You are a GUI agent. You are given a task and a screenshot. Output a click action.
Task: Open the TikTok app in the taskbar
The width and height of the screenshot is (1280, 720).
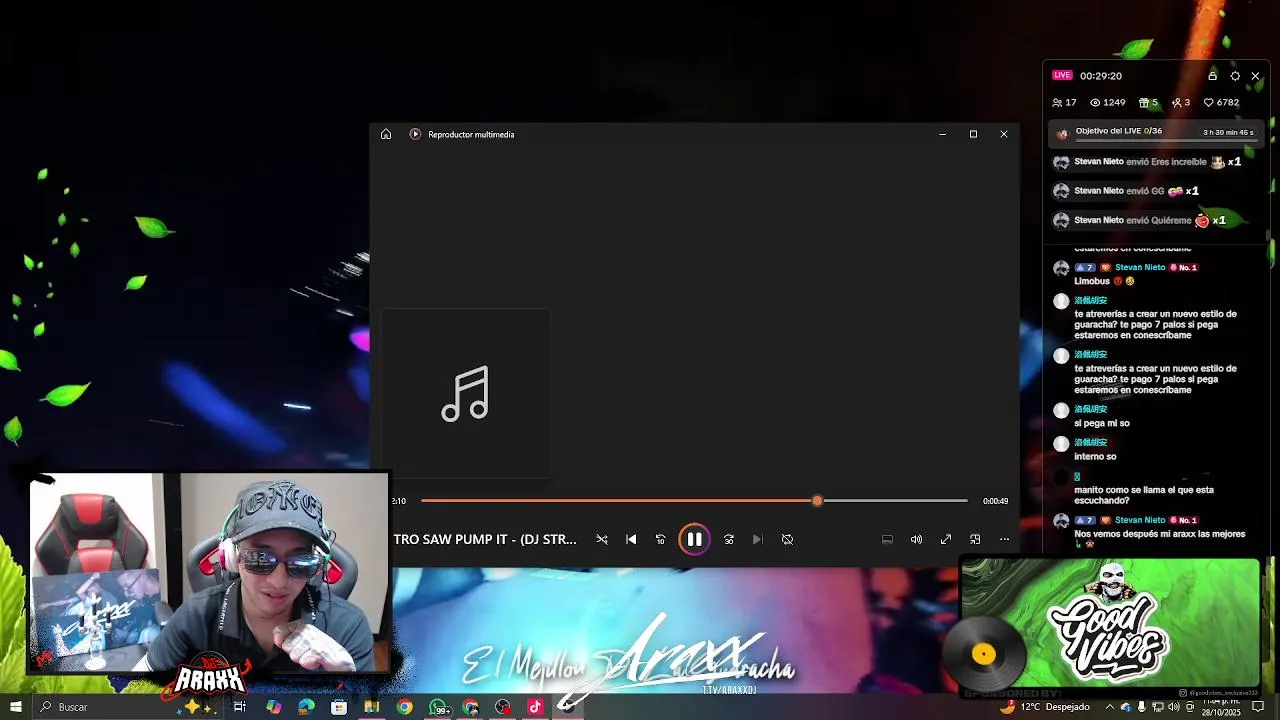pyautogui.click(x=535, y=707)
